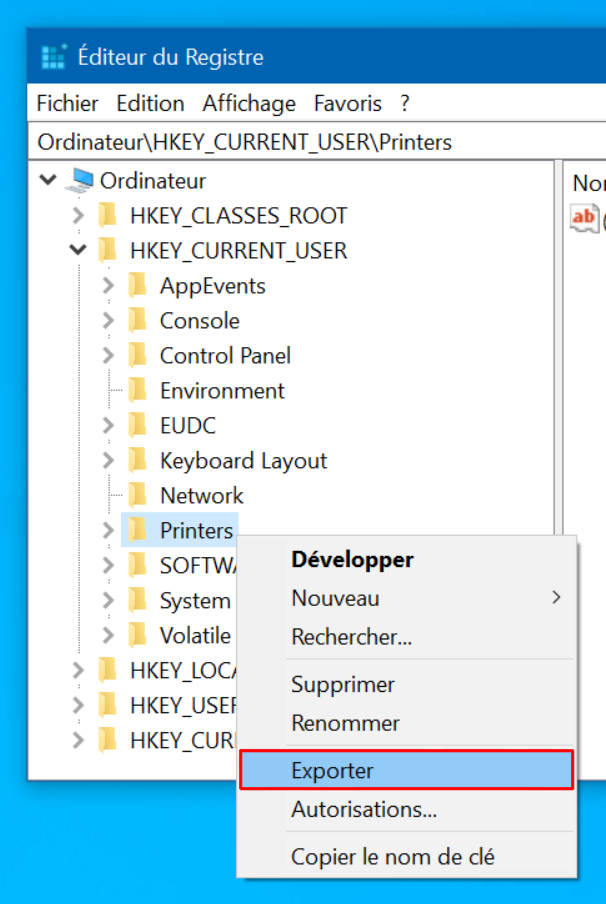This screenshot has width=606, height=904.
Task: Choose Renommer in the context menu
Action: pyautogui.click(x=407, y=723)
